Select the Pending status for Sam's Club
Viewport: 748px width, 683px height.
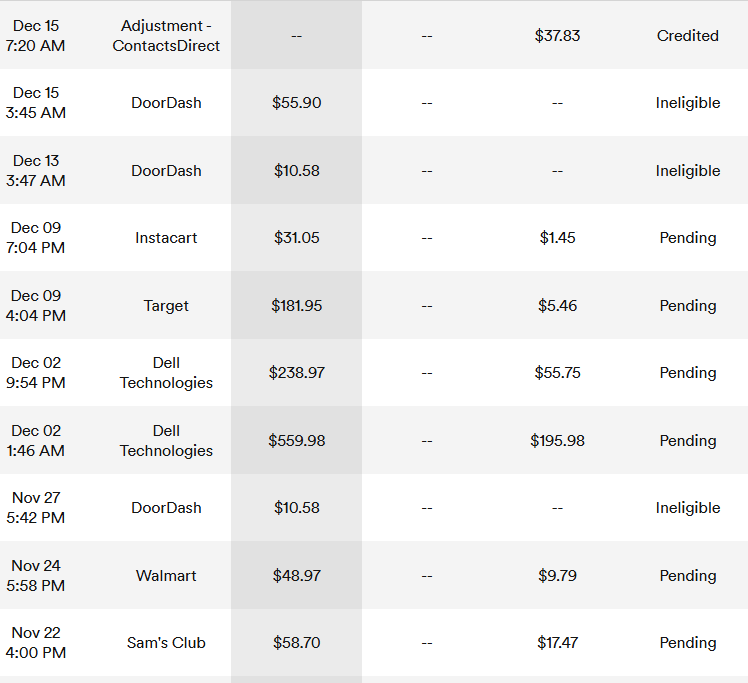687,643
